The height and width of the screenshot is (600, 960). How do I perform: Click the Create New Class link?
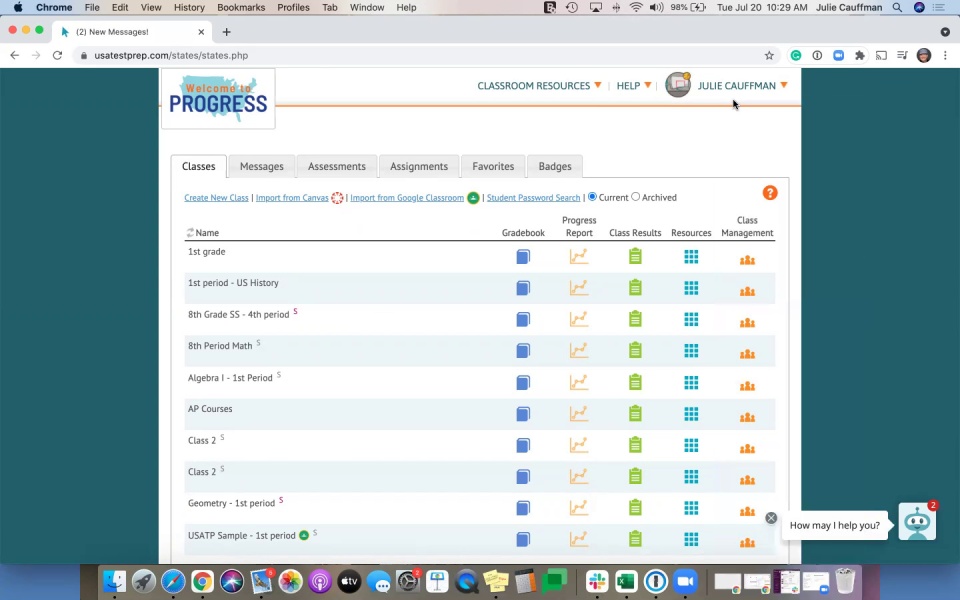[216, 198]
